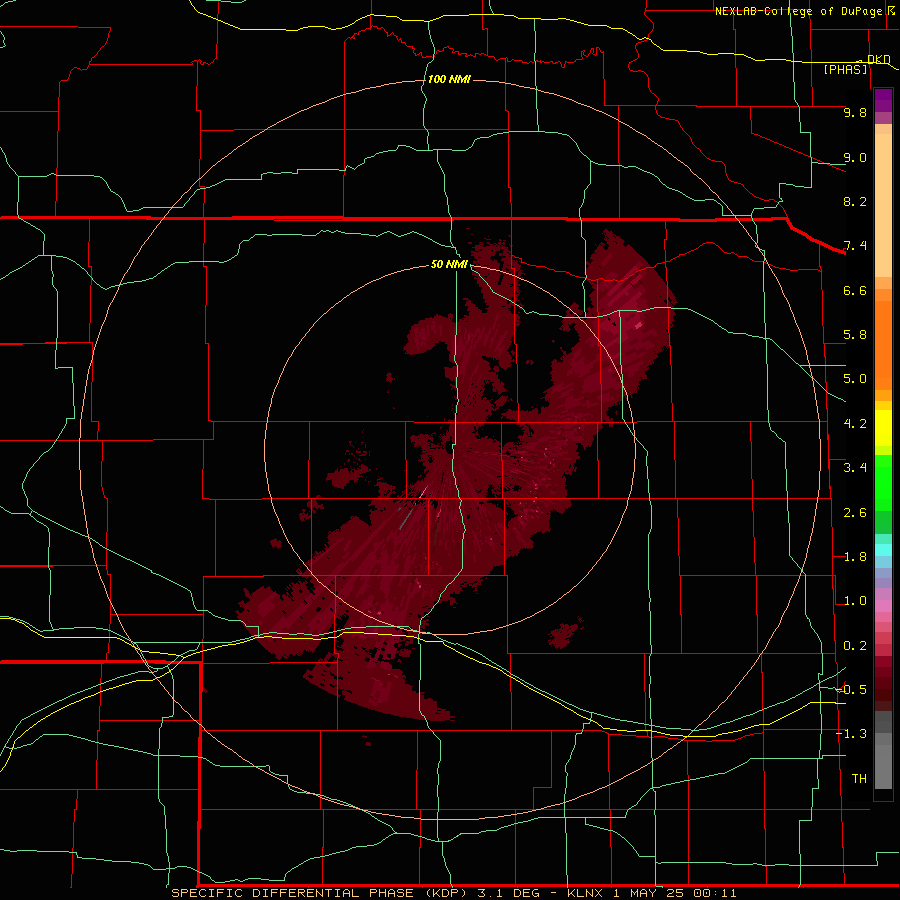Click the 8.2 scale value
Viewport: 900px width, 900px height.
coord(855,201)
